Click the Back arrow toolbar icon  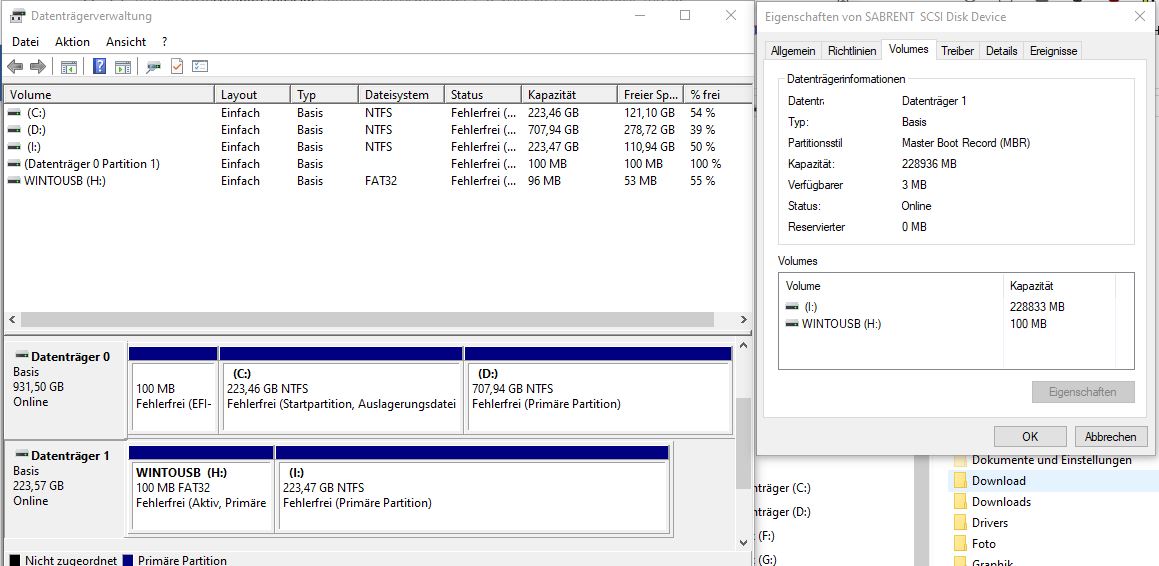tap(15, 67)
